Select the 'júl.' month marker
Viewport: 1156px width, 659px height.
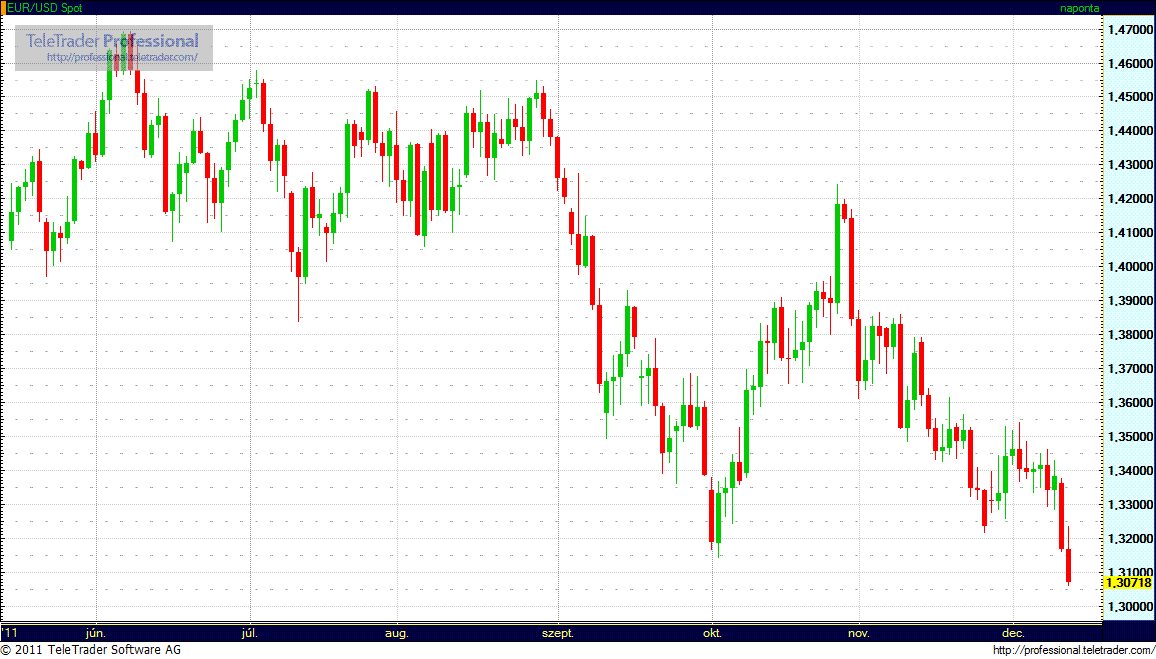point(250,633)
